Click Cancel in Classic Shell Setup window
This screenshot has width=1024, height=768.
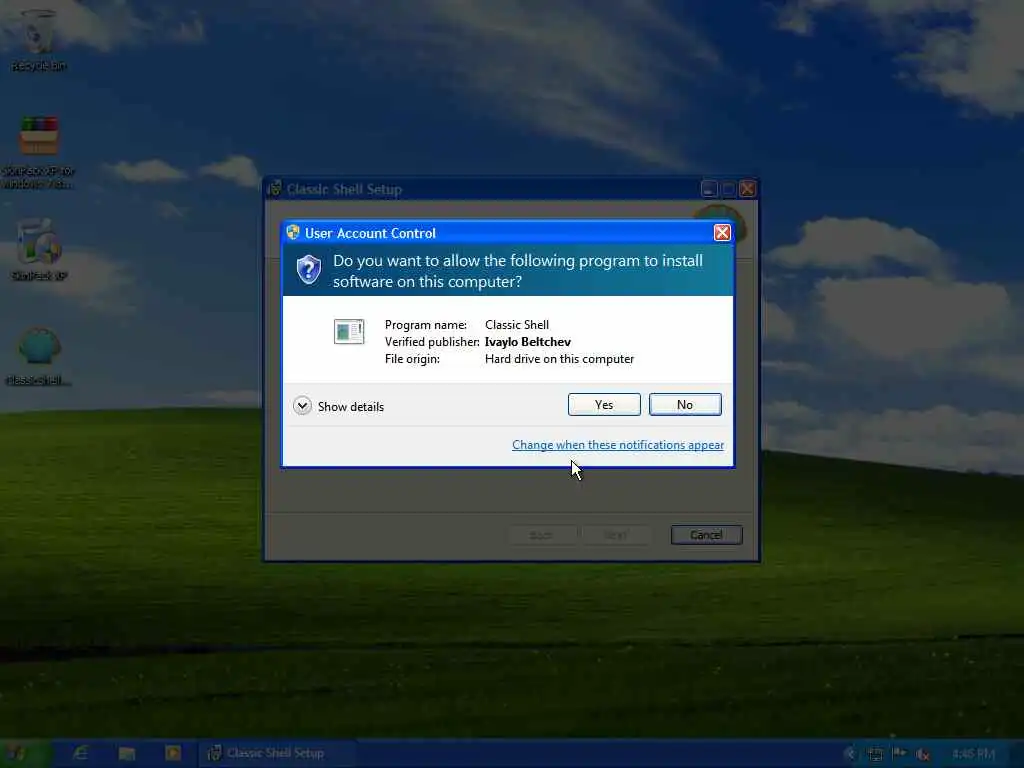(707, 535)
